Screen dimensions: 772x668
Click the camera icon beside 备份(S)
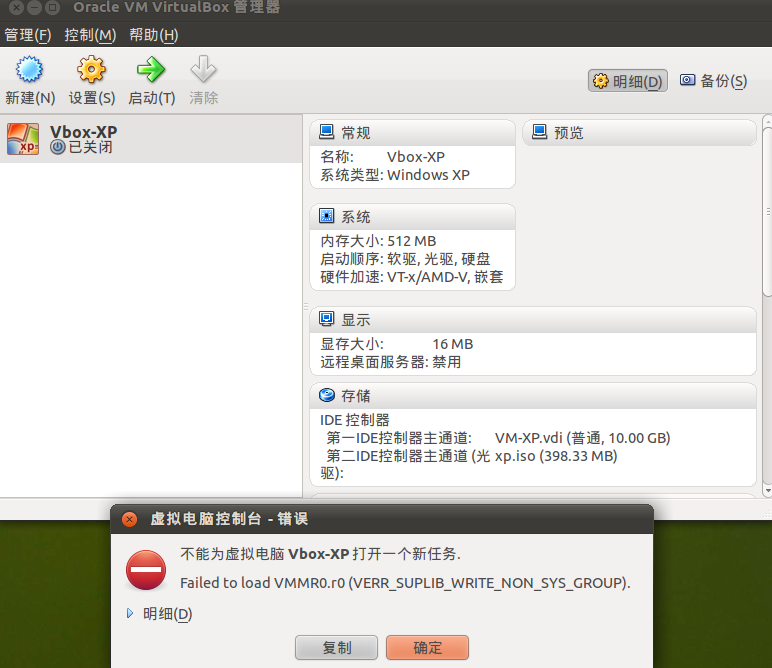687,80
